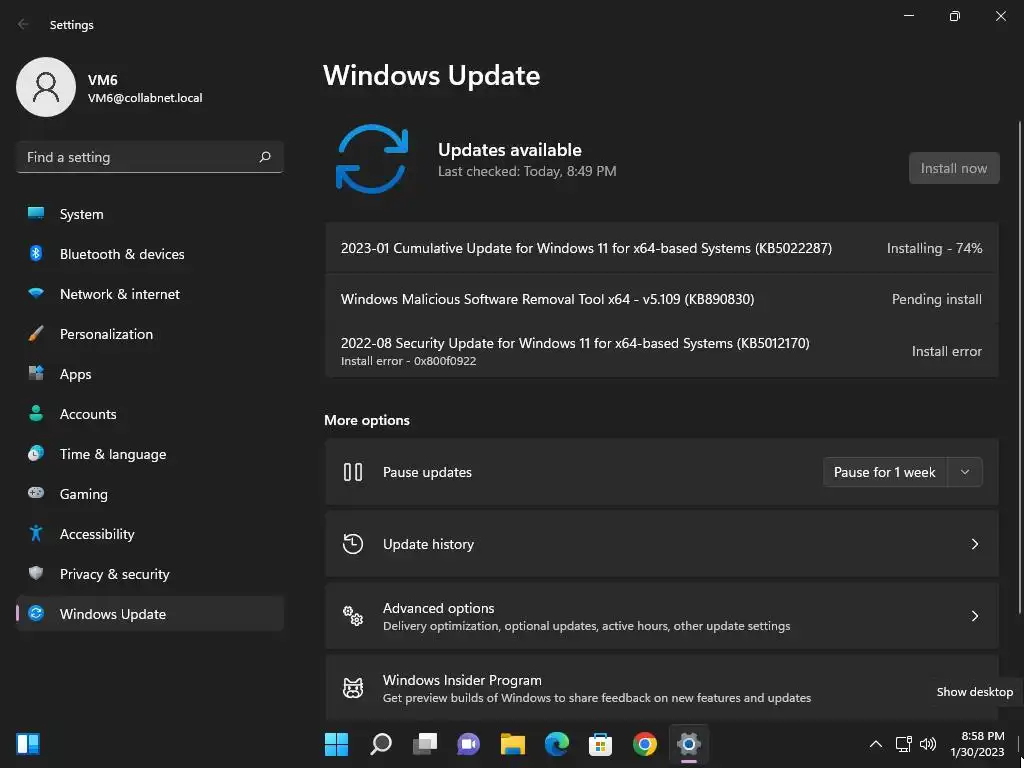1024x768 pixels.
Task: Click the volume speaker tray icon
Action: point(927,744)
